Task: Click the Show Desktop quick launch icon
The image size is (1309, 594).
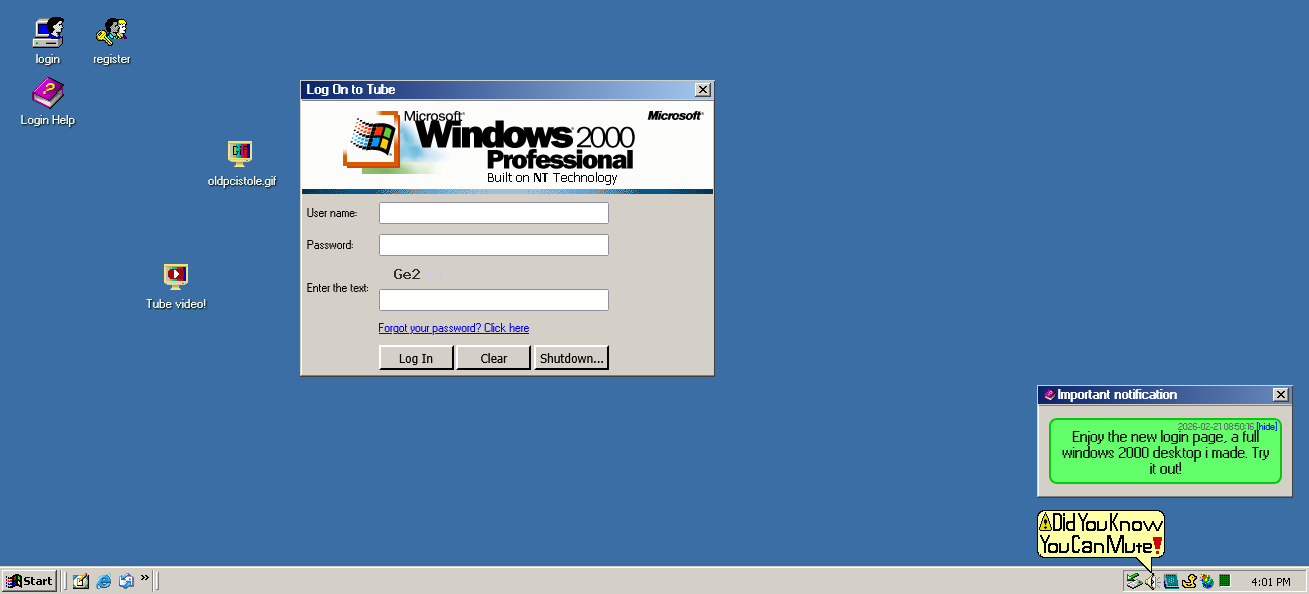Action: (x=81, y=581)
